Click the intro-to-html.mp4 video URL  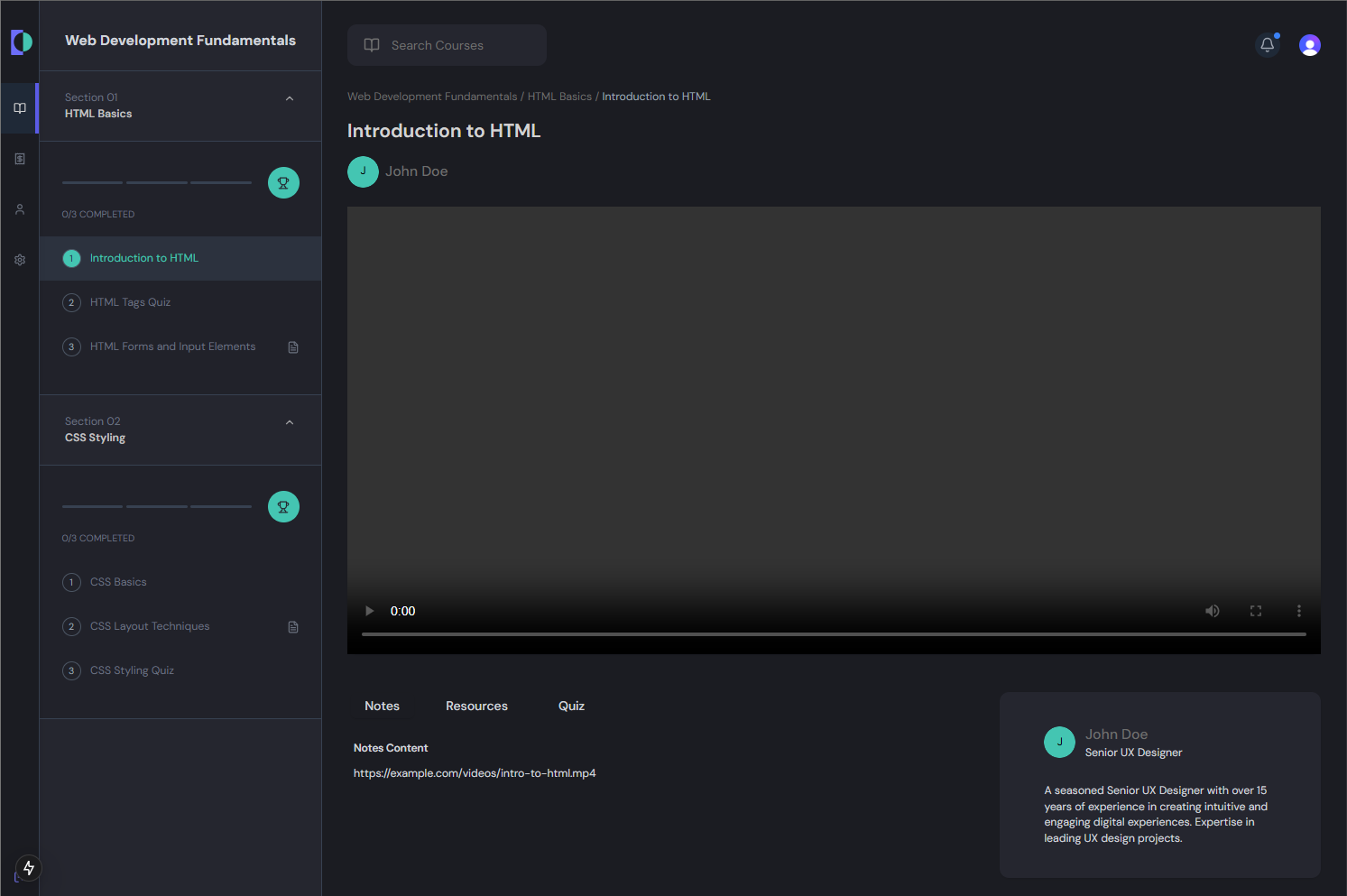point(475,773)
